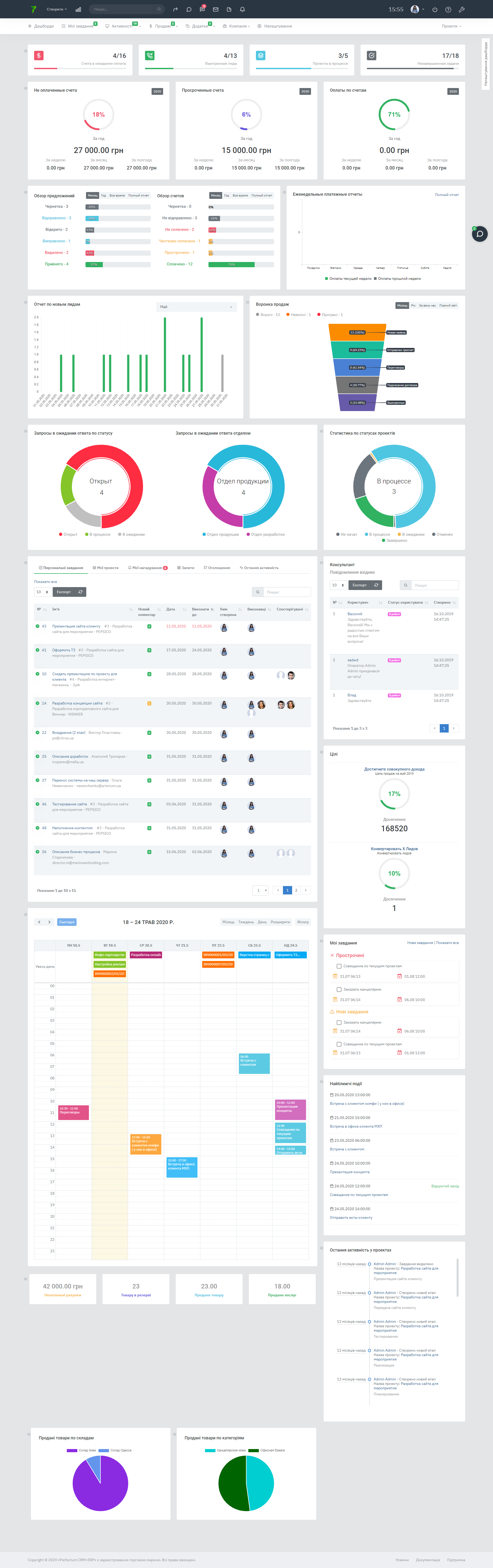Image resolution: width=493 pixels, height=1568 pixels.
Task: Click the Нове завдання link
Action: [x=420, y=942]
